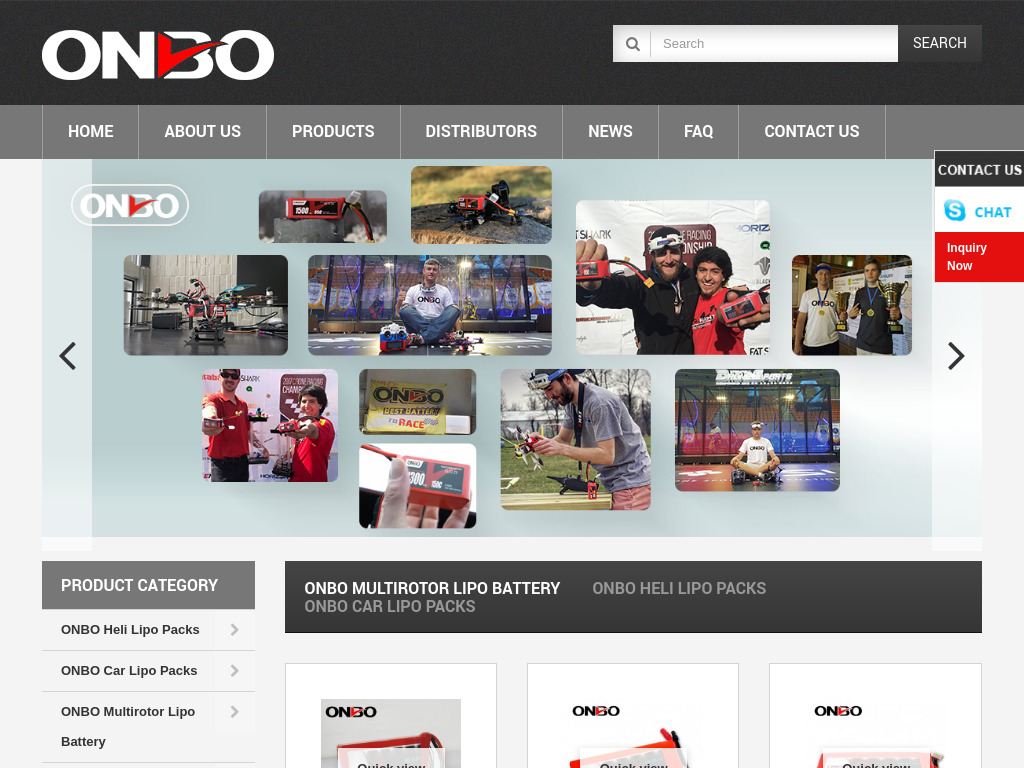This screenshot has height=768, width=1024.
Task: Expand ONBO Heli Lipo Packs chevron
Action: pyautogui.click(x=234, y=630)
